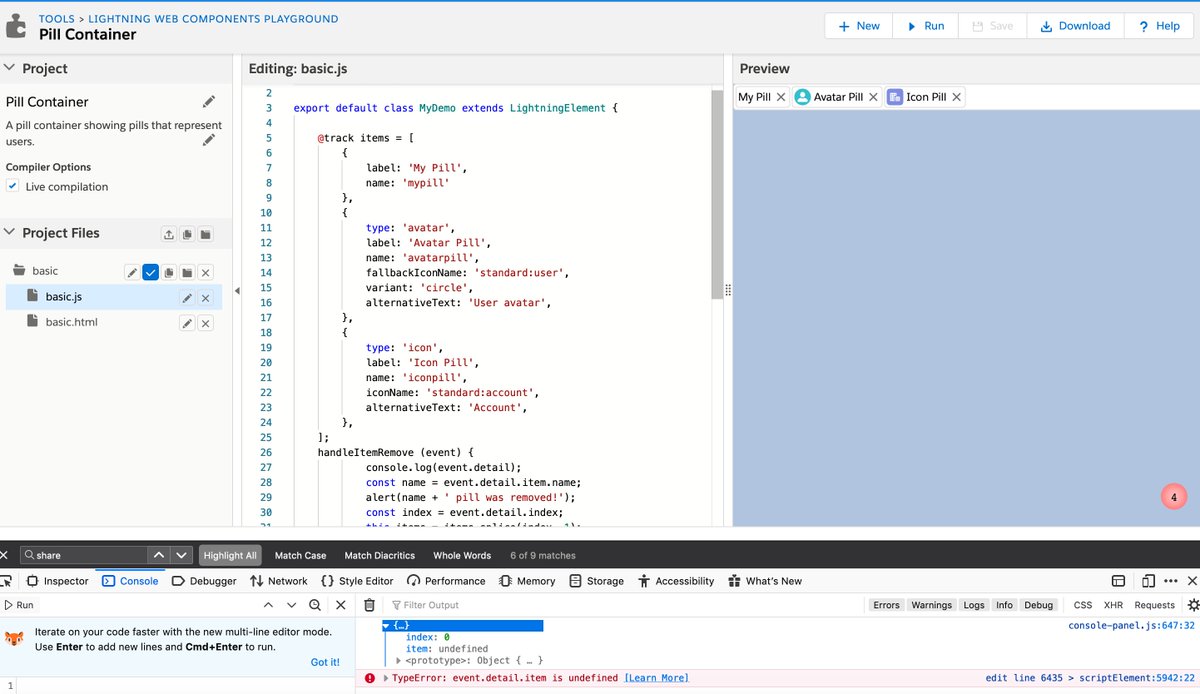Run the console editor code
The width and height of the screenshot is (1200, 694).
18,605
